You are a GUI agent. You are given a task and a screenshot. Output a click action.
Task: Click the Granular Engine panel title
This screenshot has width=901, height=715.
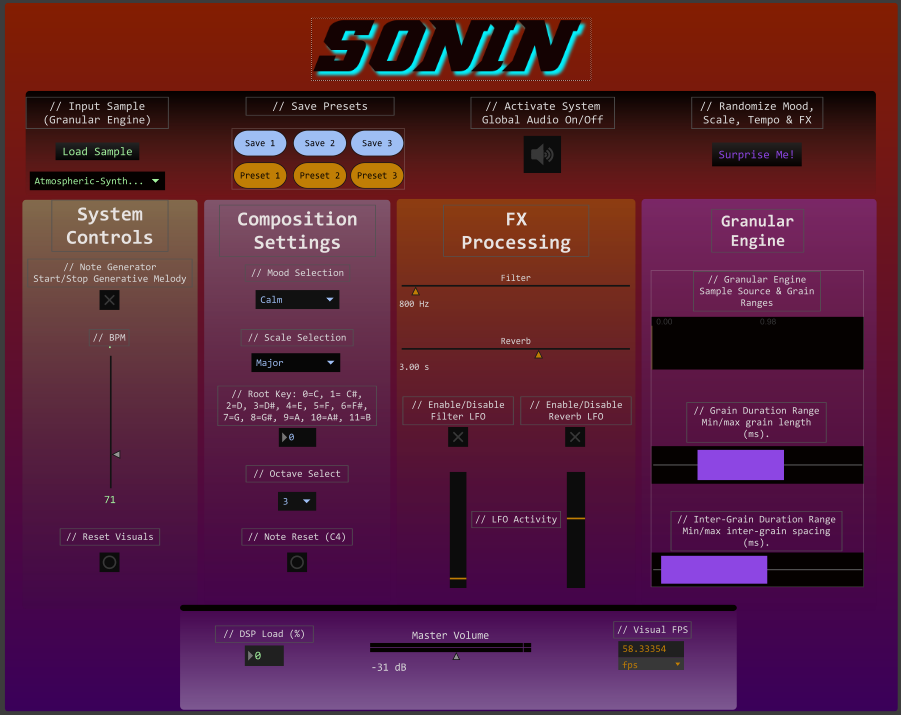(757, 230)
